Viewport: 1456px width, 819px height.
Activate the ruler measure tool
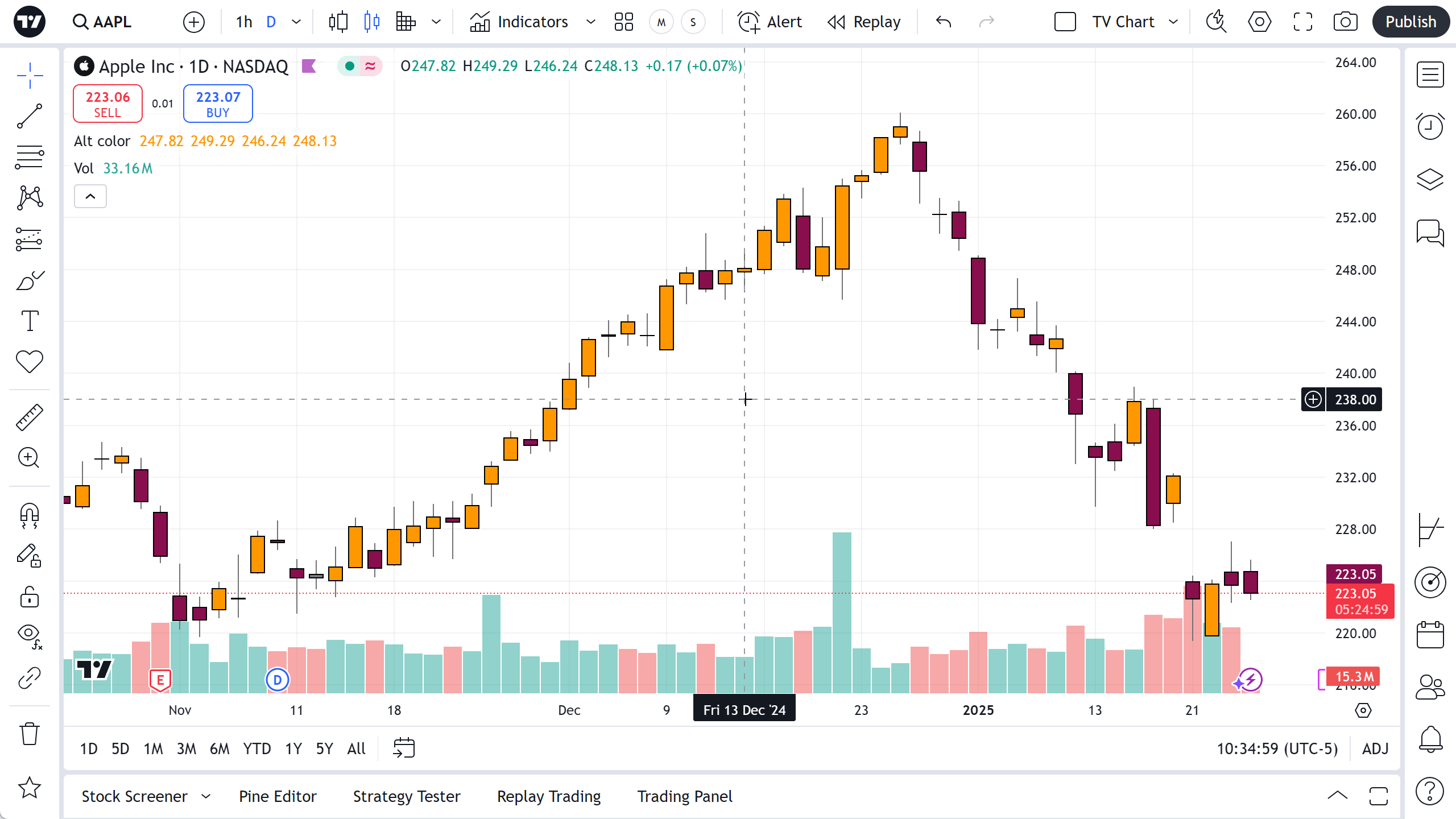(x=30, y=417)
